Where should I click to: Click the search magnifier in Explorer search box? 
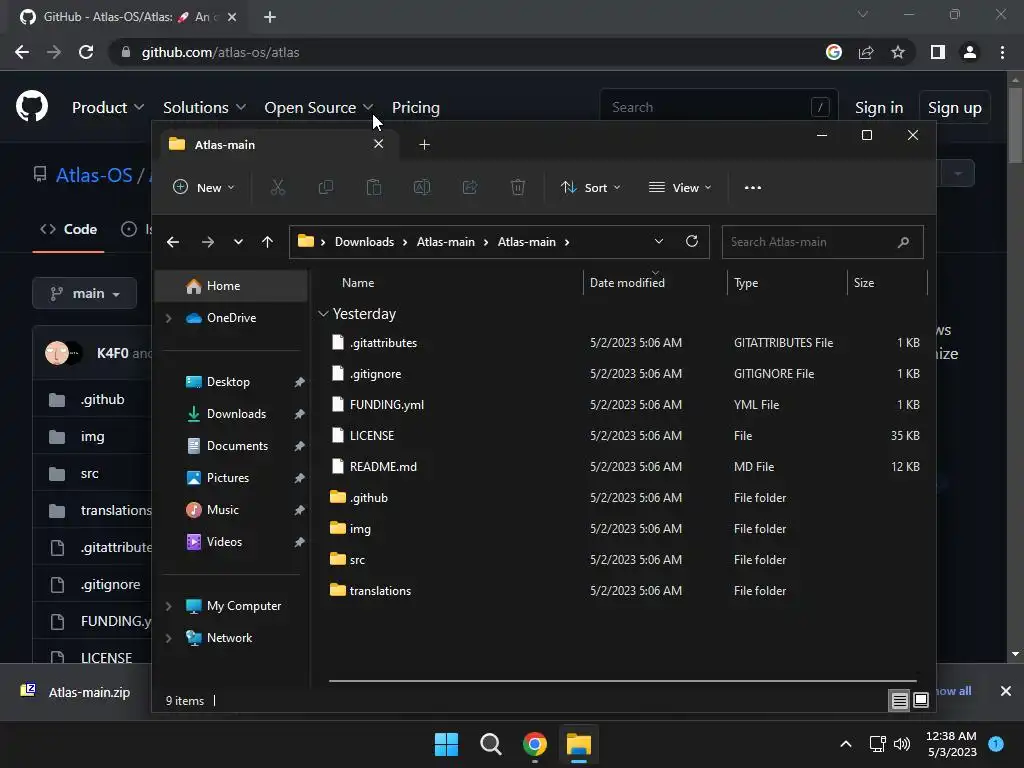click(903, 242)
